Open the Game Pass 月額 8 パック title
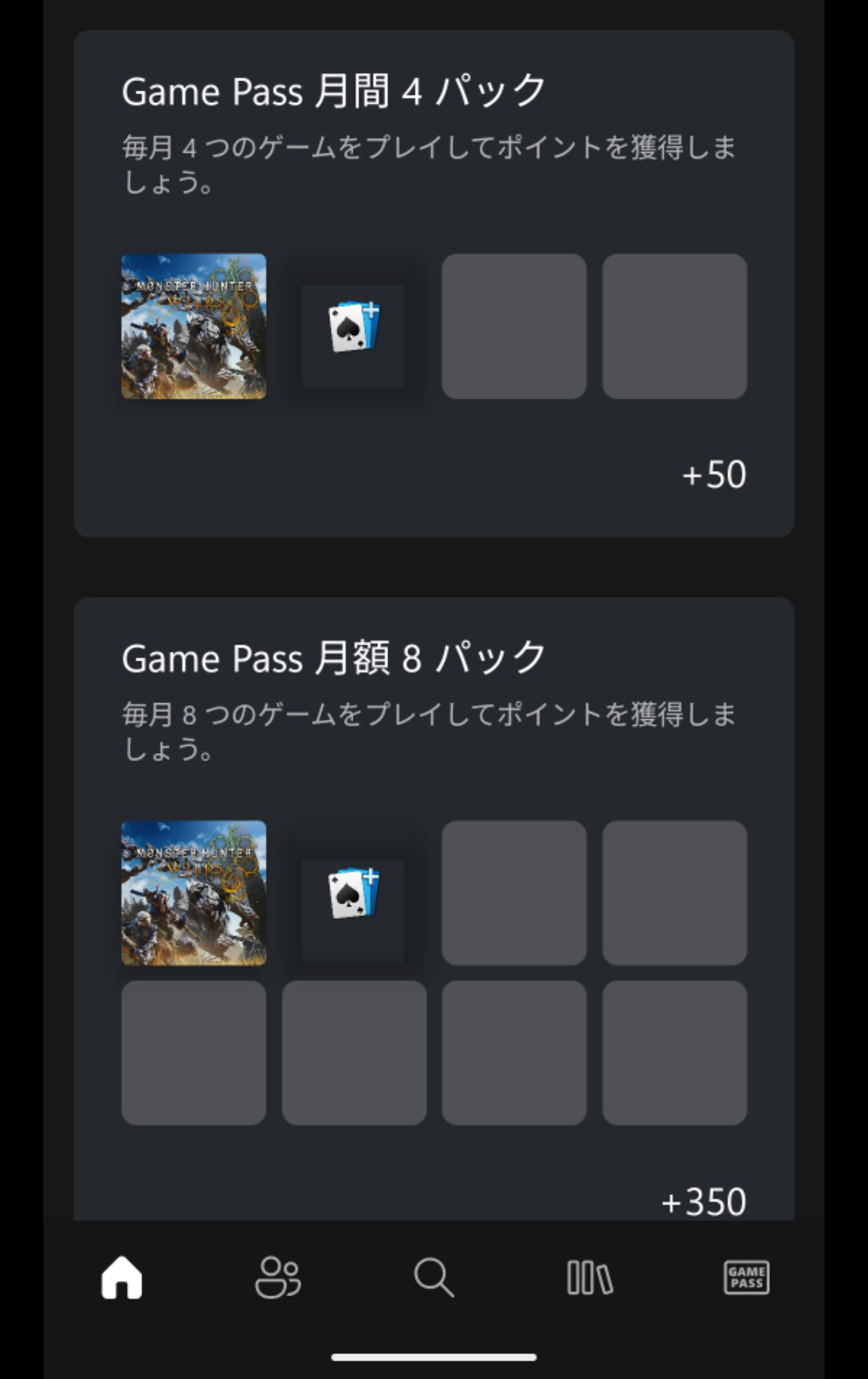This screenshot has height=1379, width=868. pyautogui.click(x=334, y=657)
